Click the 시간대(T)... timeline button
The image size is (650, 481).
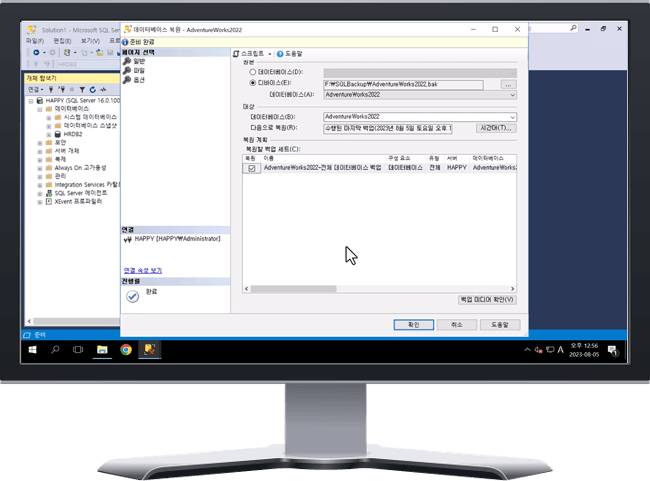pos(496,128)
